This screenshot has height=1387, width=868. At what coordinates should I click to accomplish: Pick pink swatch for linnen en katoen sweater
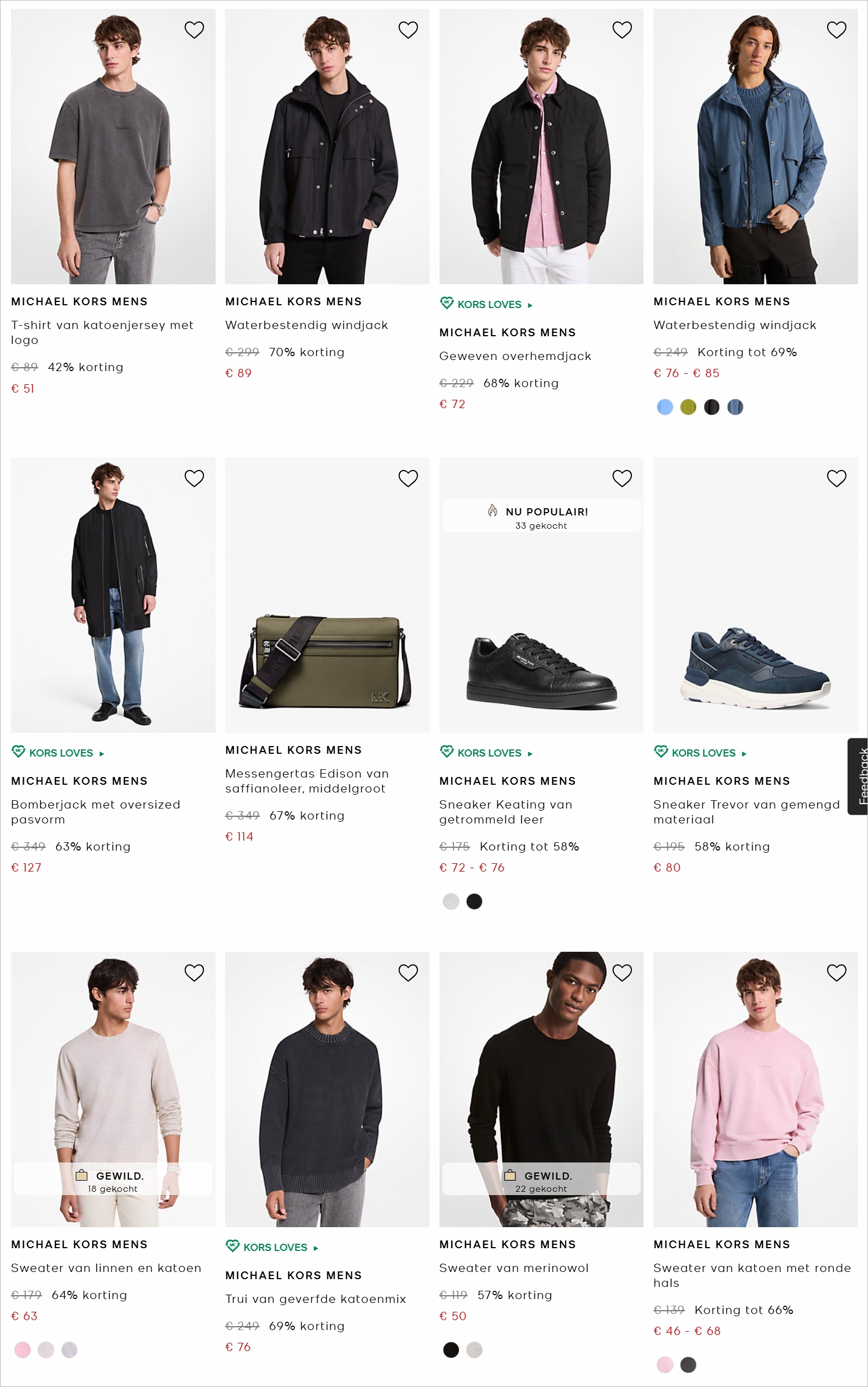click(22, 1350)
